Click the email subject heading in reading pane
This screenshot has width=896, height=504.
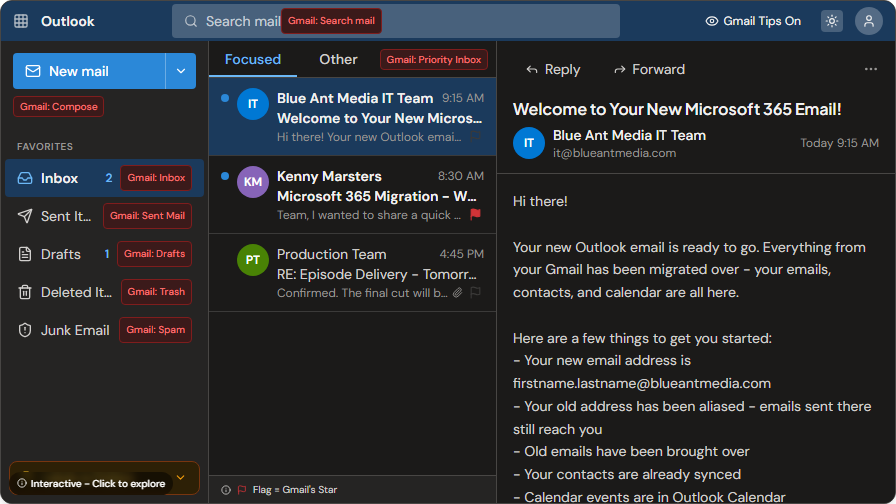[x=677, y=109]
